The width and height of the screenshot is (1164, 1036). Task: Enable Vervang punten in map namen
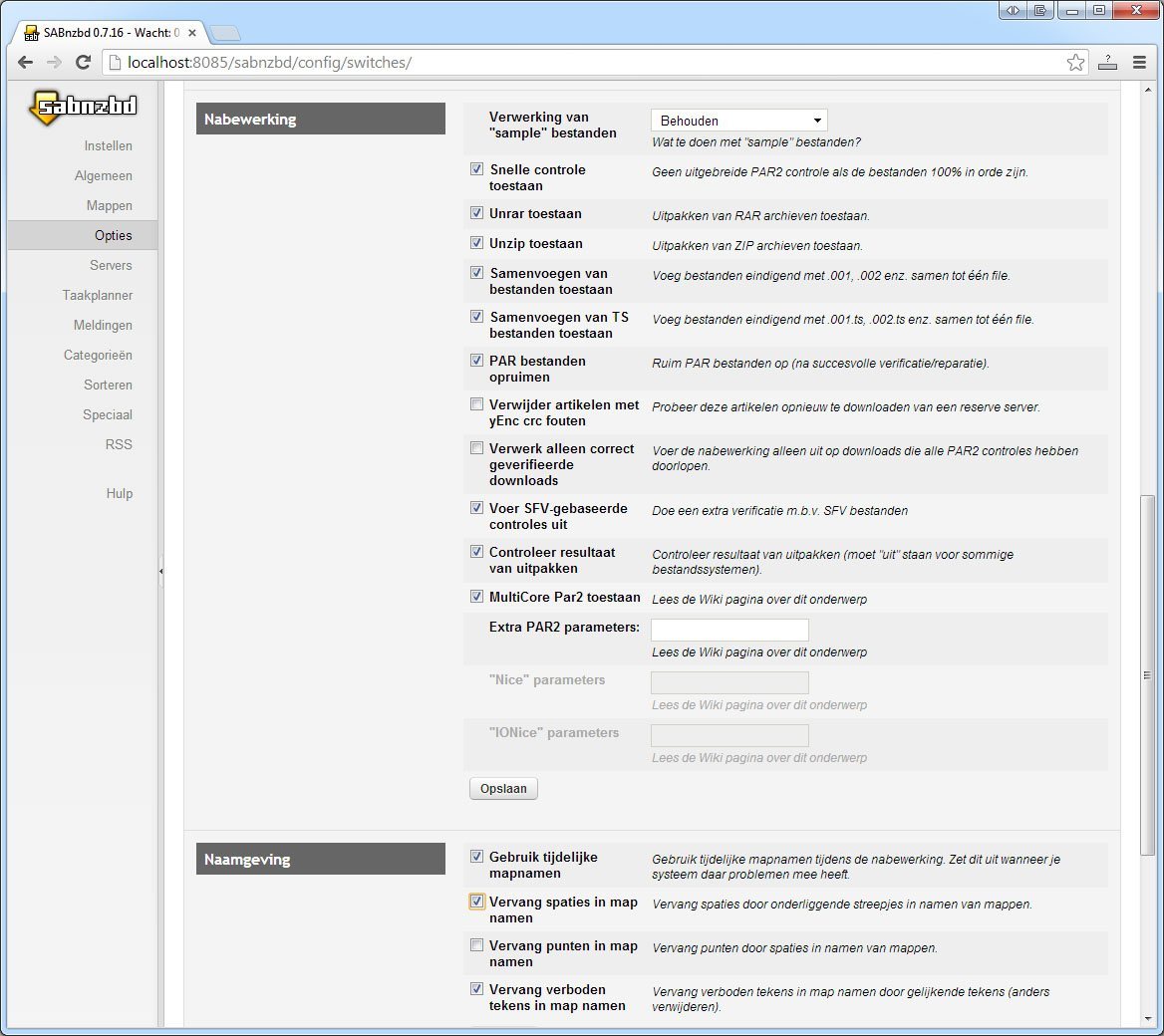476,945
